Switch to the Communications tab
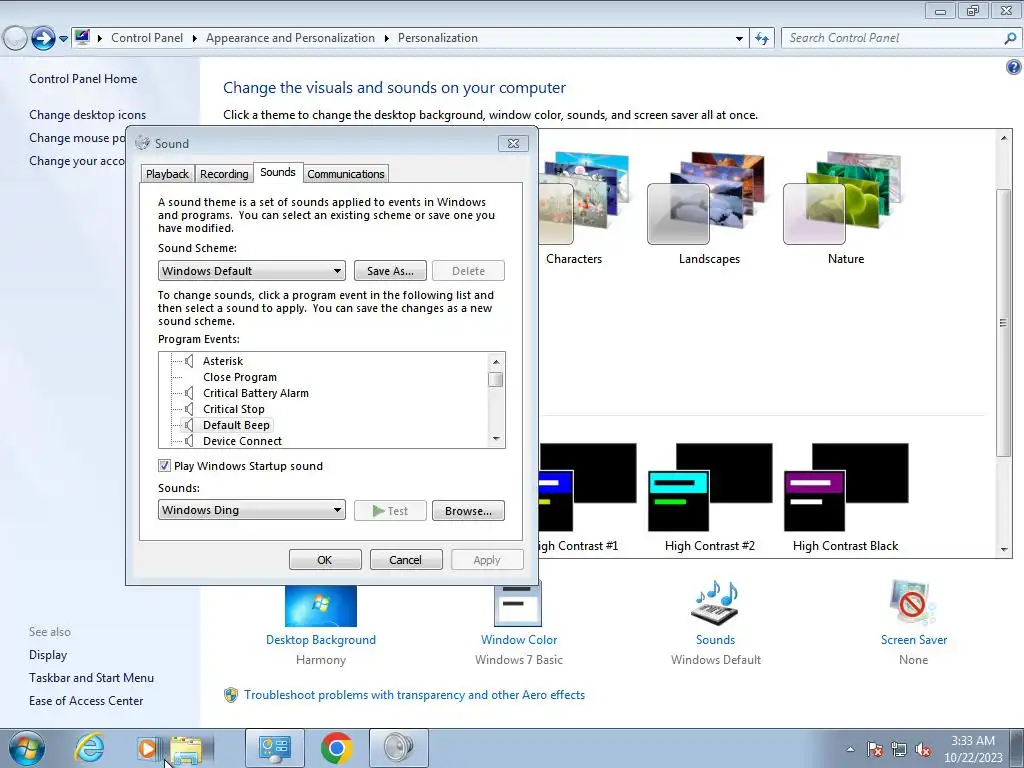1024x768 pixels. (x=345, y=174)
